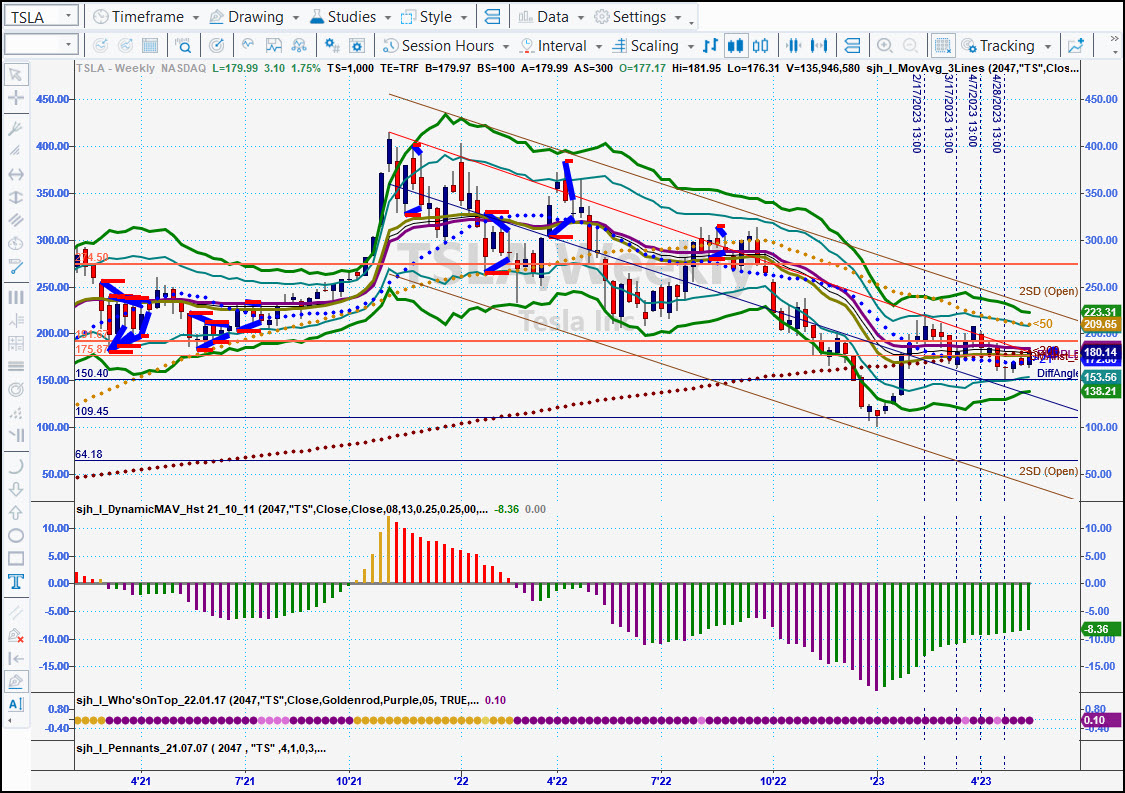Click the increase bar spacing icon
Viewport: 1125px width, 793px height.
coord(819,46)
